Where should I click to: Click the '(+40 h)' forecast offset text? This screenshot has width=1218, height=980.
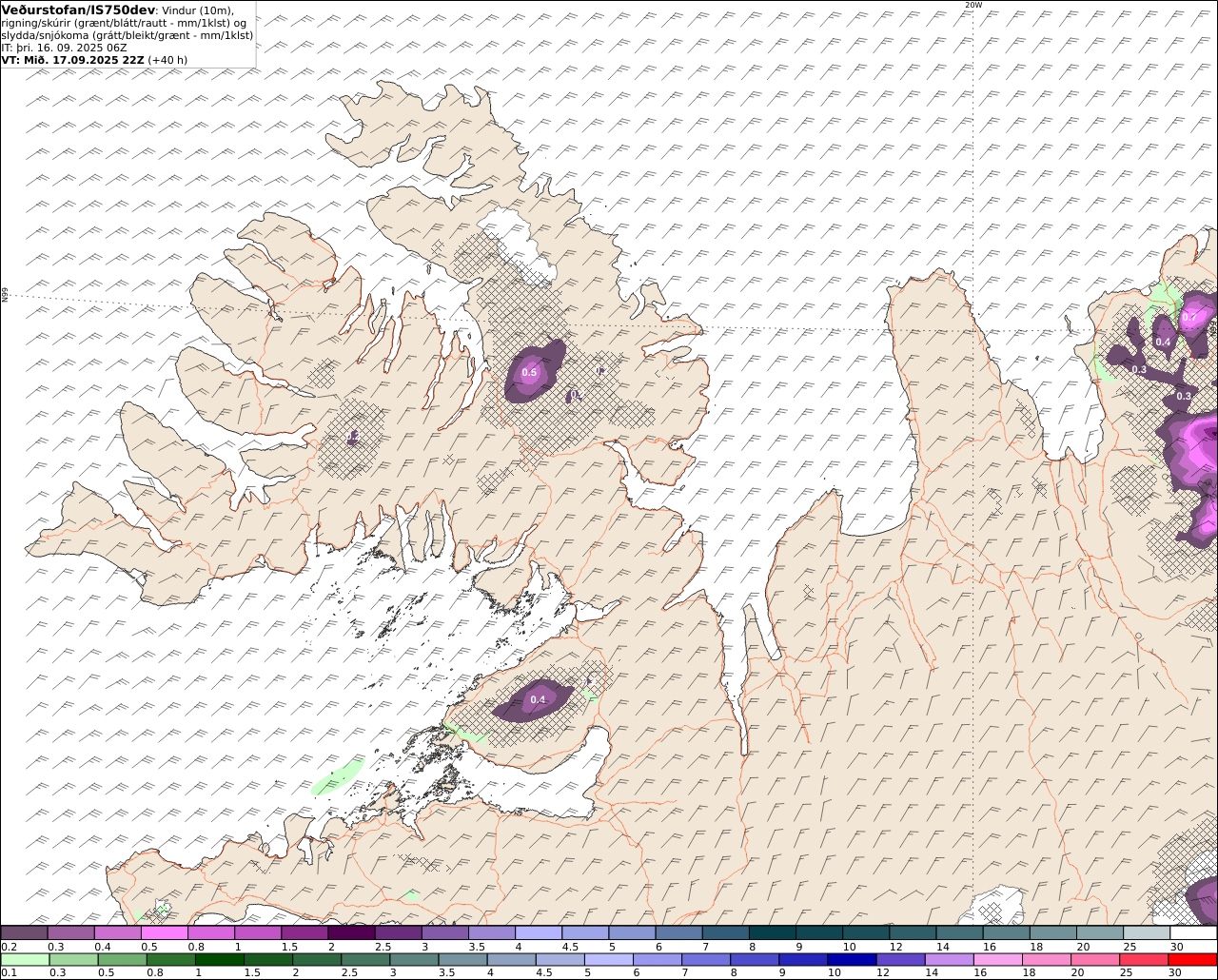click(167, 60)
